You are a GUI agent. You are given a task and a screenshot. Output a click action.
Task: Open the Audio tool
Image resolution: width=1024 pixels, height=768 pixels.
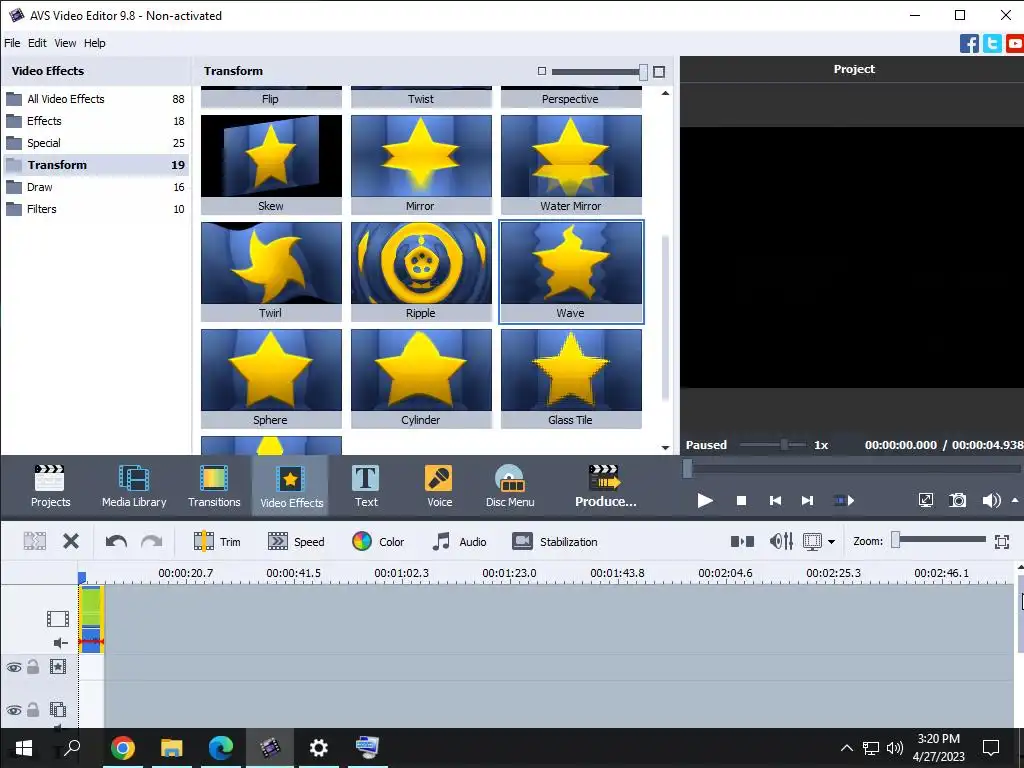point(459,541)
